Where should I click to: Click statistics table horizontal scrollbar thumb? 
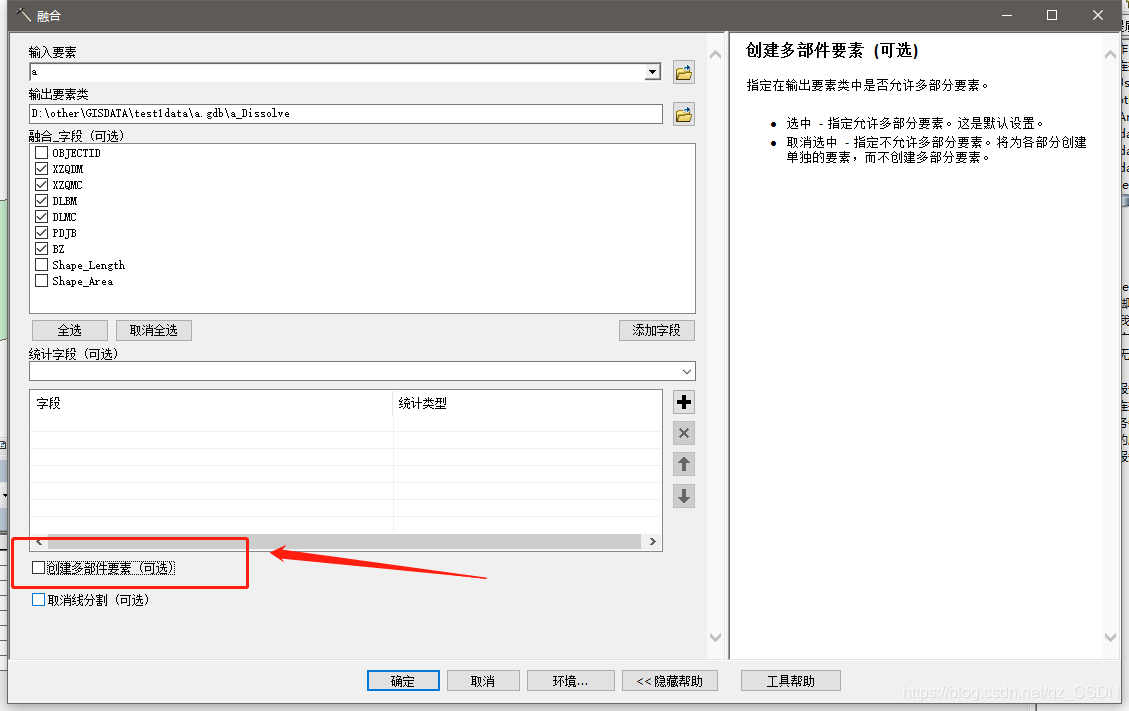pos(344,541)
